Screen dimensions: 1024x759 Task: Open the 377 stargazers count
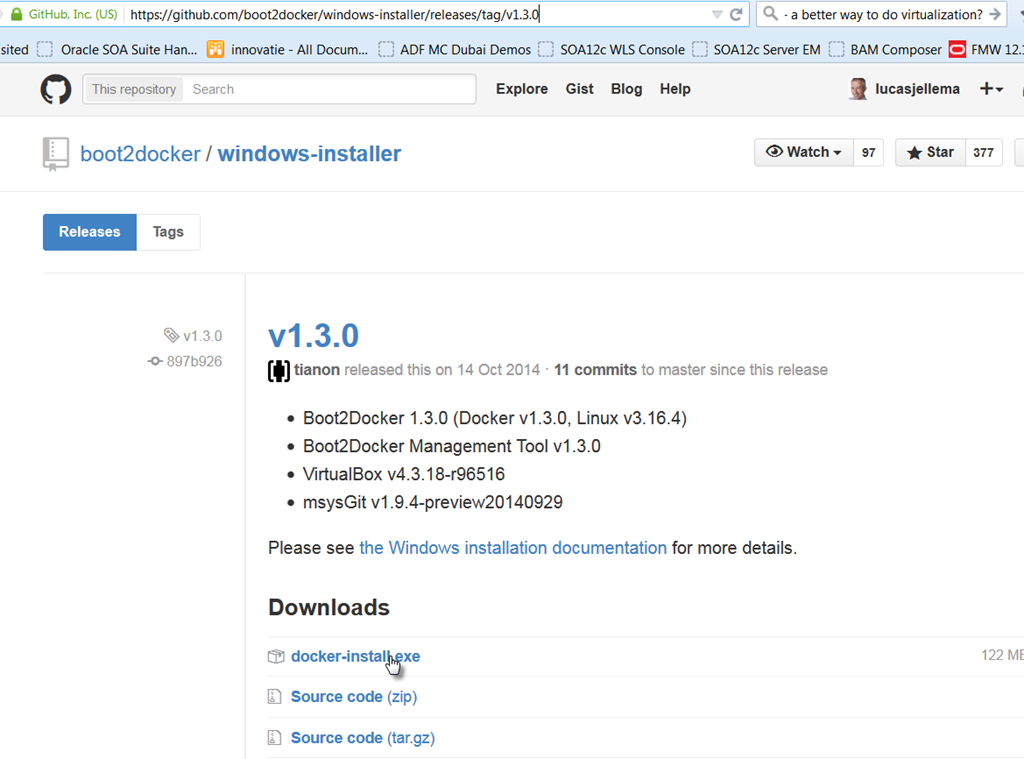(983, 152)
